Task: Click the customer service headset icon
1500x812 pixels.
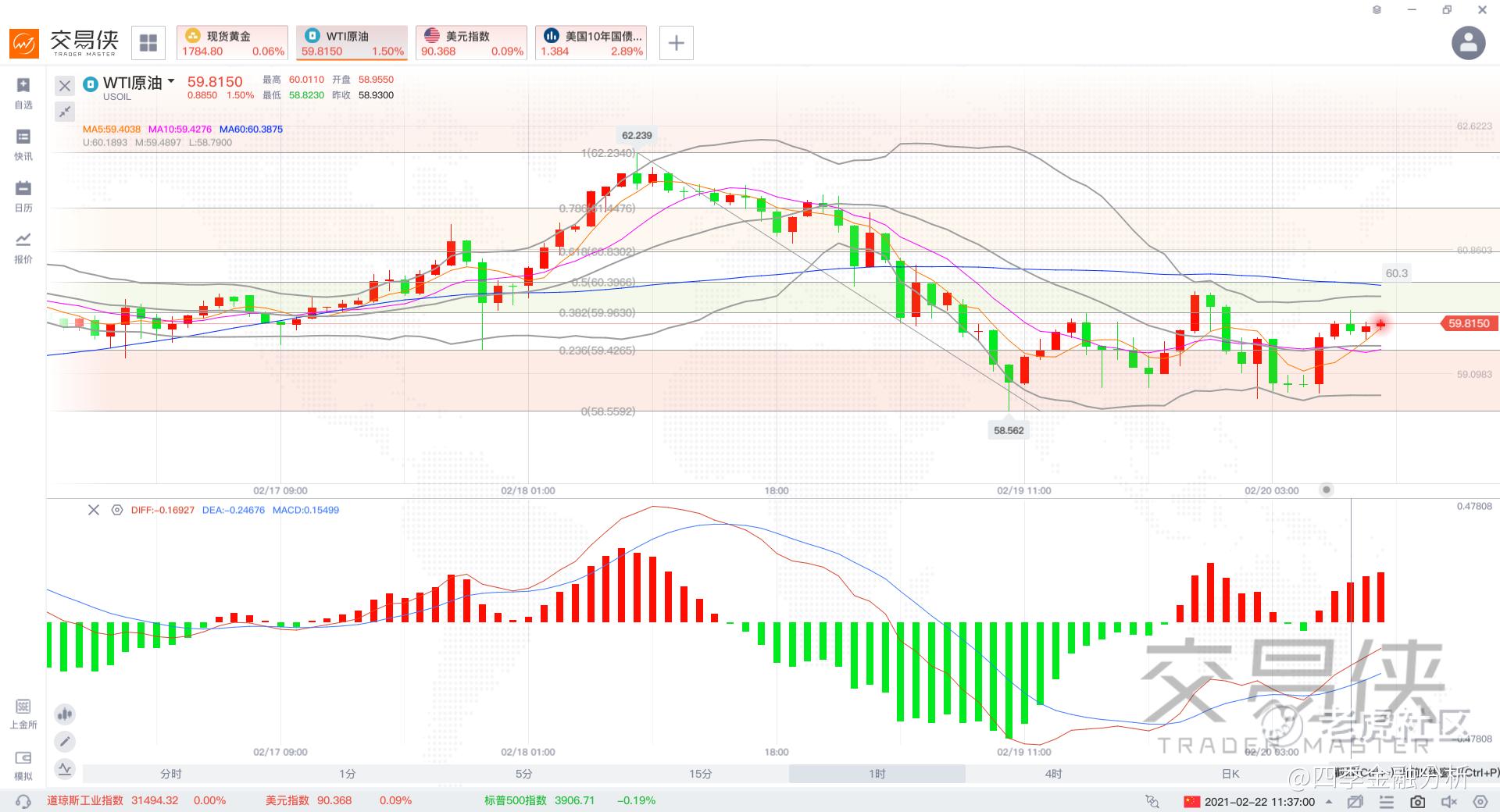Action: coord(23,801)
